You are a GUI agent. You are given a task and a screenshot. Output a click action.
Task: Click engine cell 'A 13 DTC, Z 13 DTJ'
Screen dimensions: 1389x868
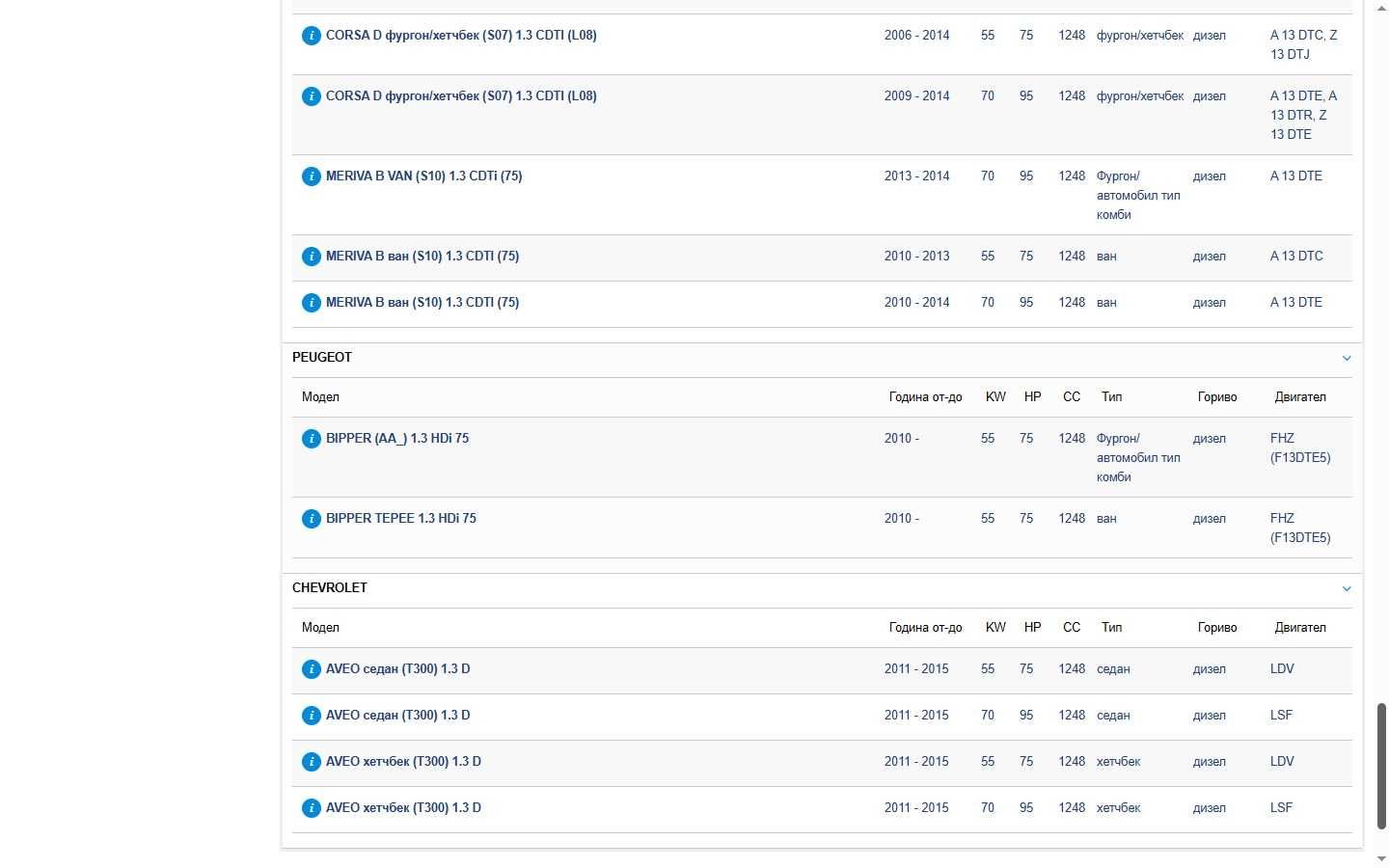coord(1304,44)
